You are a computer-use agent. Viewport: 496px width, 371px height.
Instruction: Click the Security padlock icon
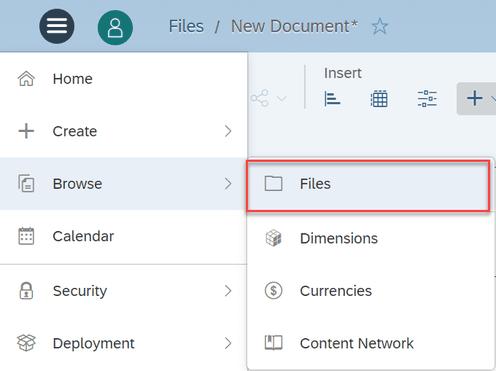click(26, 291)
